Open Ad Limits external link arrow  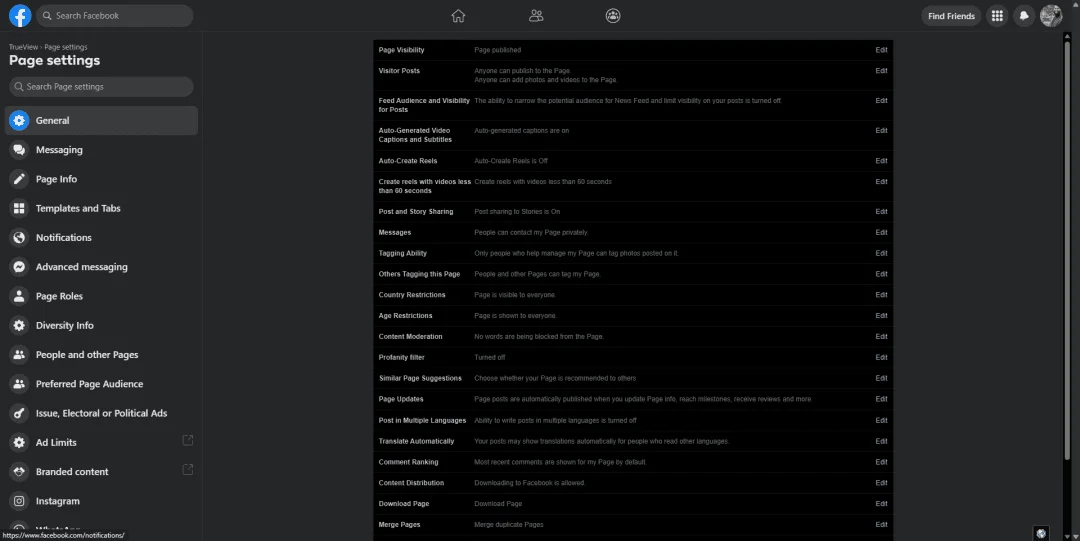[x=187, y=440]
